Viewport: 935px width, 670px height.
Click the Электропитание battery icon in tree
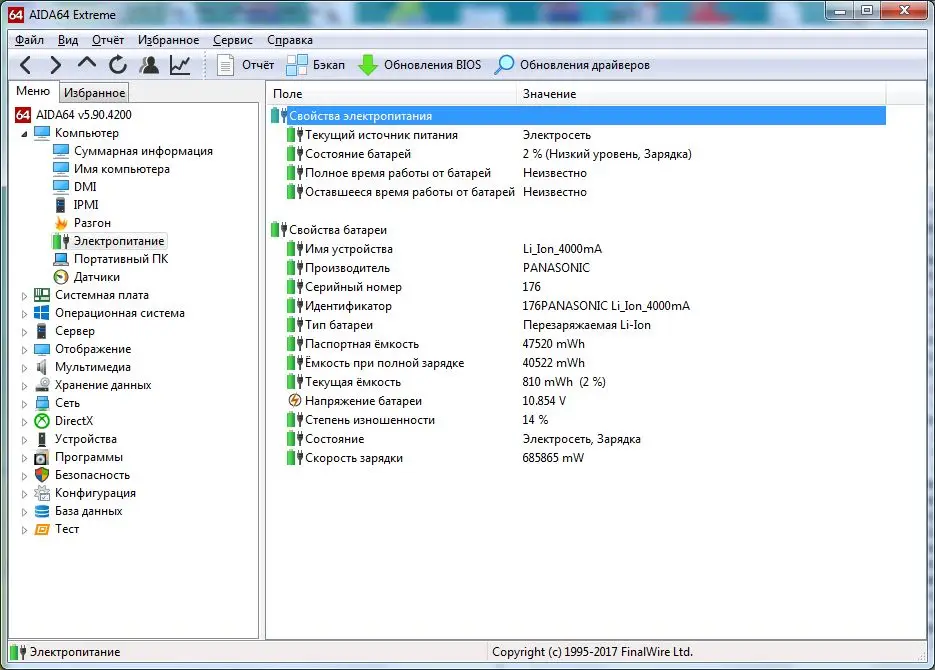click(61, 241)
